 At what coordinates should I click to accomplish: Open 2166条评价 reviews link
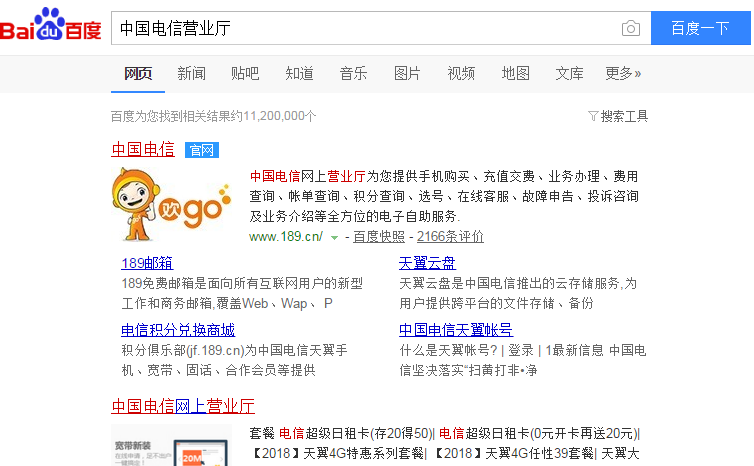tap(450, 237)
